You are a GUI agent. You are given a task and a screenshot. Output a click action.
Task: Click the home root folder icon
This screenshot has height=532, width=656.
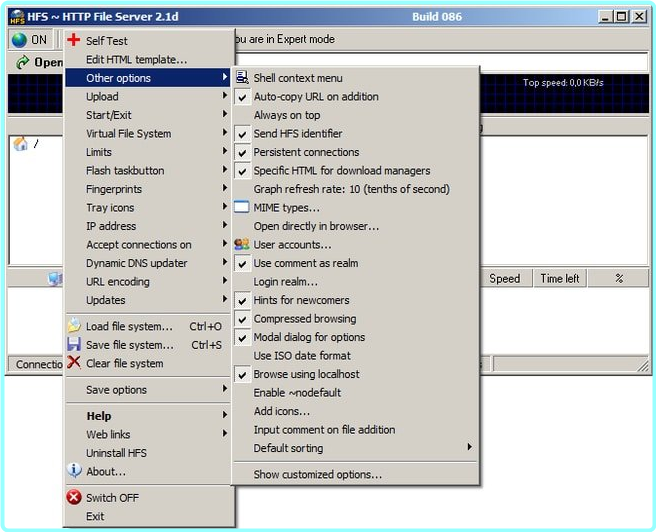(20, 144)
